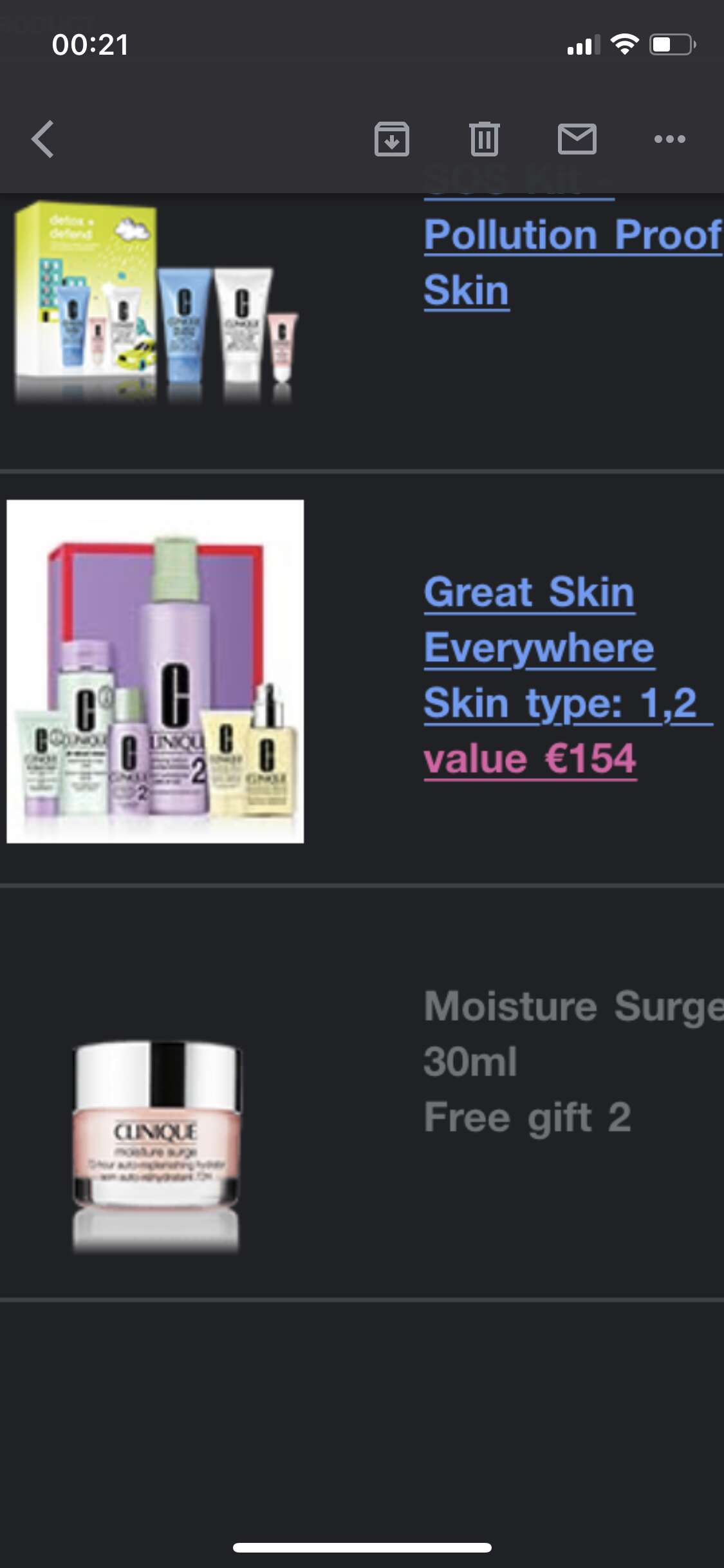Open the three-dot more options menu
The image size is (724, 1568).
(670, 139)
